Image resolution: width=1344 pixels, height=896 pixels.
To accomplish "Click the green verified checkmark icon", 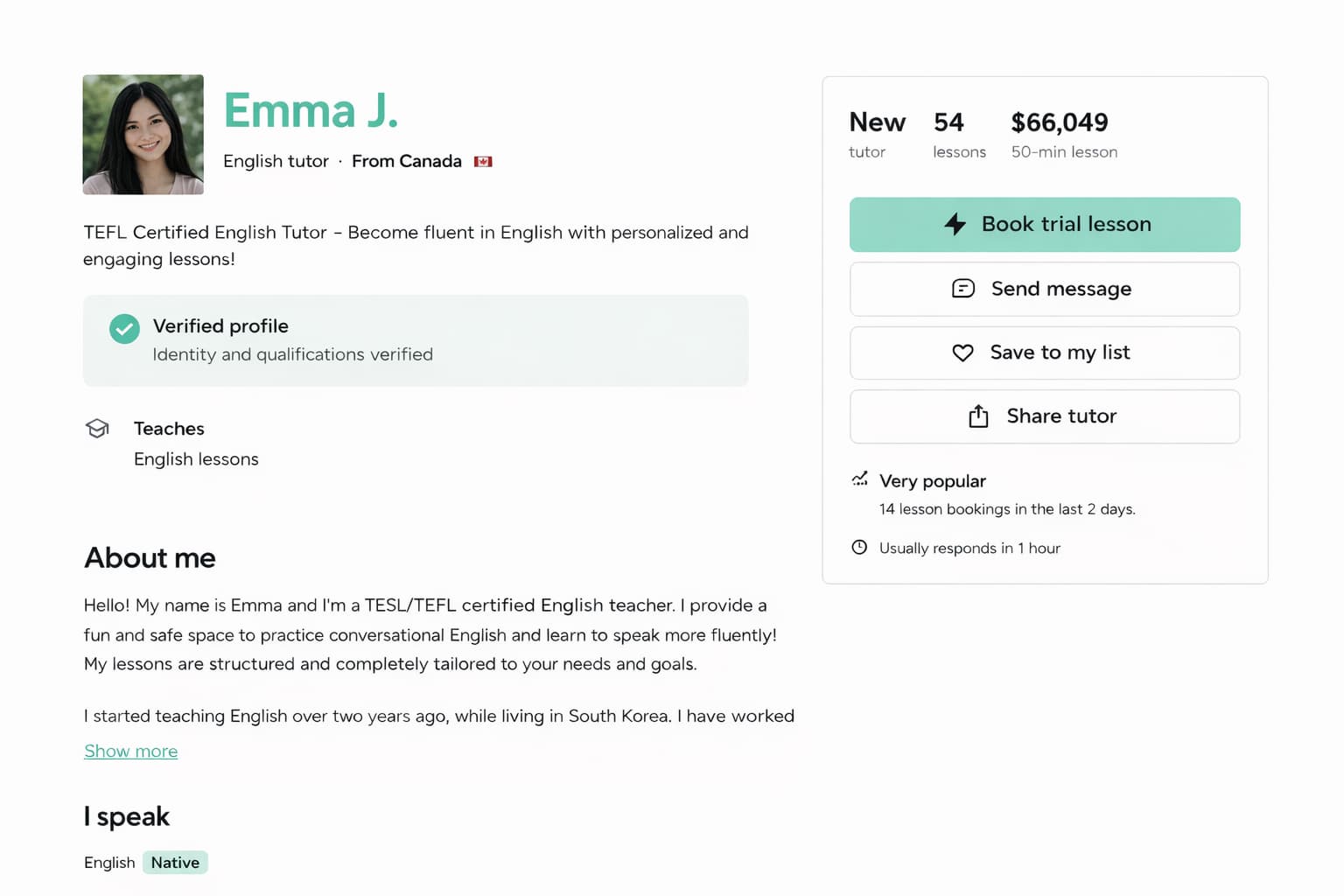I will (124, 329).
